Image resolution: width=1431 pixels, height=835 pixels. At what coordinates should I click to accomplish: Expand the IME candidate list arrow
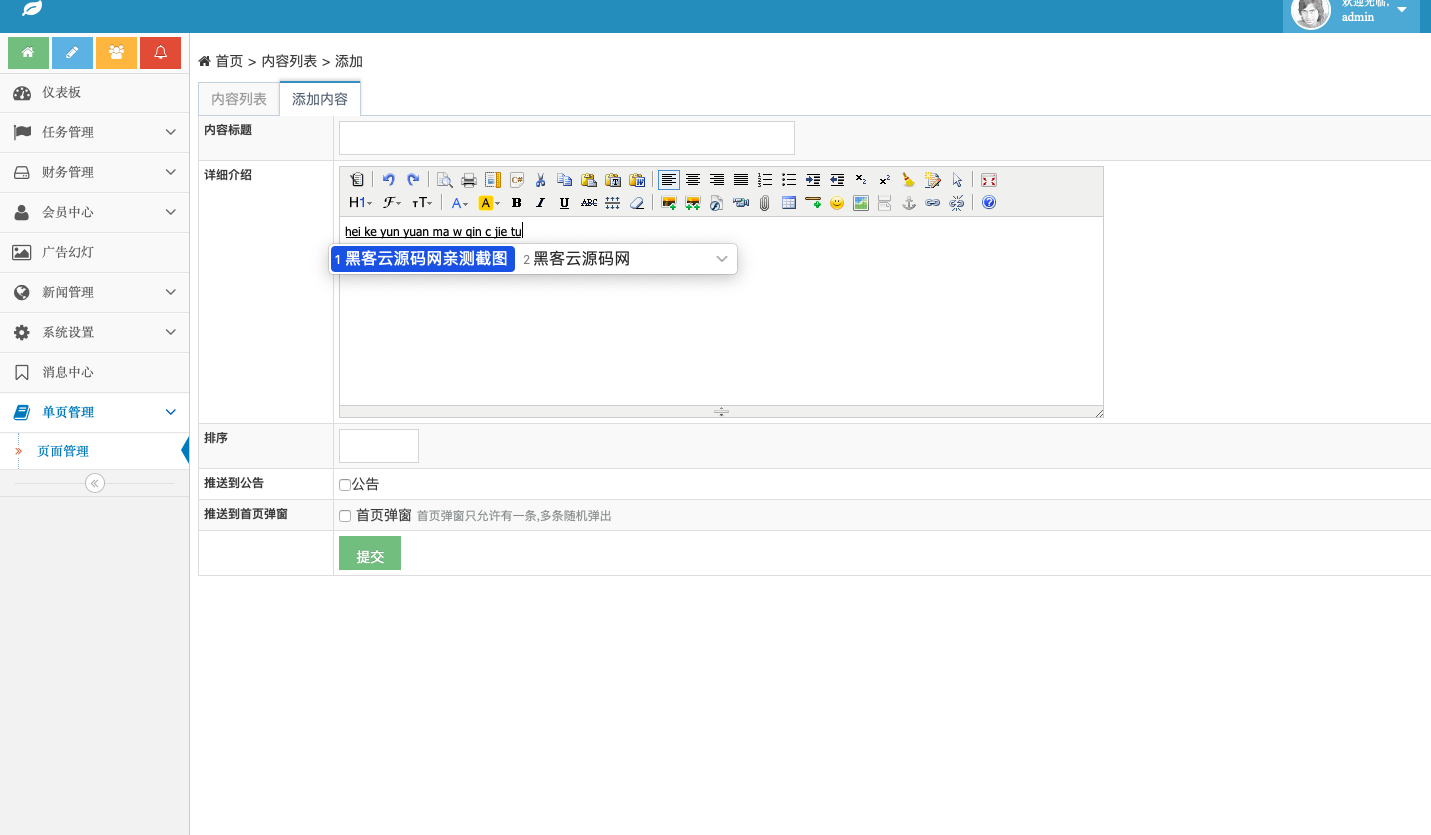[x=721, y=260]
